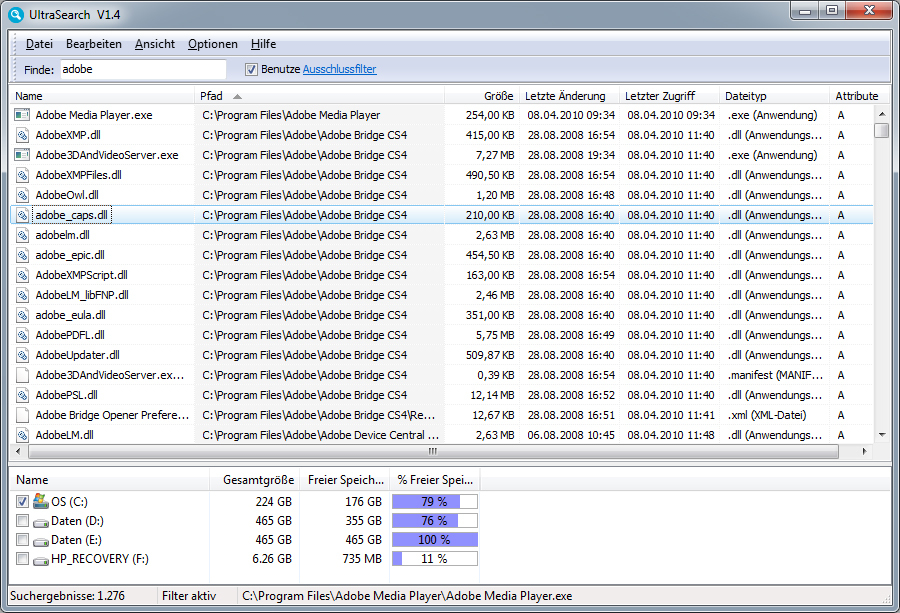Select the adobe_epic.dll file icon
This screenshot has height=613, width=900.
(22, 255)
